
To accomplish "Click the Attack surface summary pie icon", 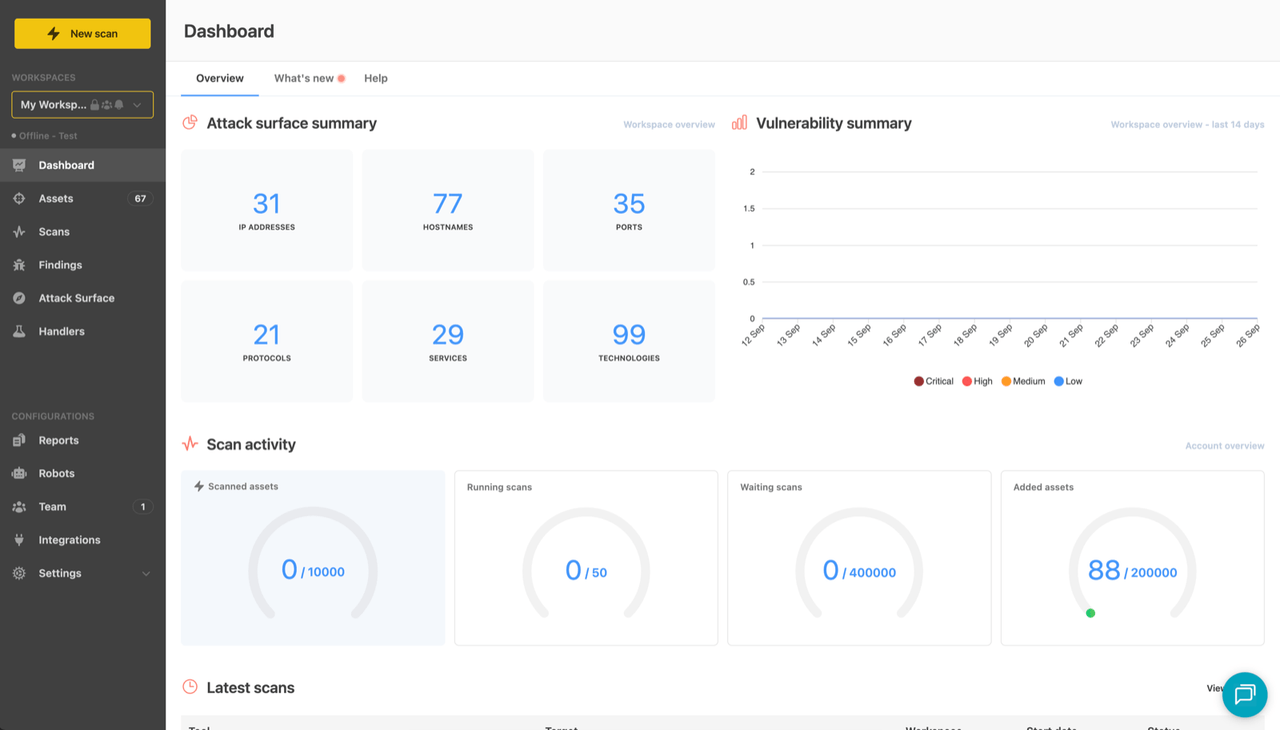I will (190, 123).
